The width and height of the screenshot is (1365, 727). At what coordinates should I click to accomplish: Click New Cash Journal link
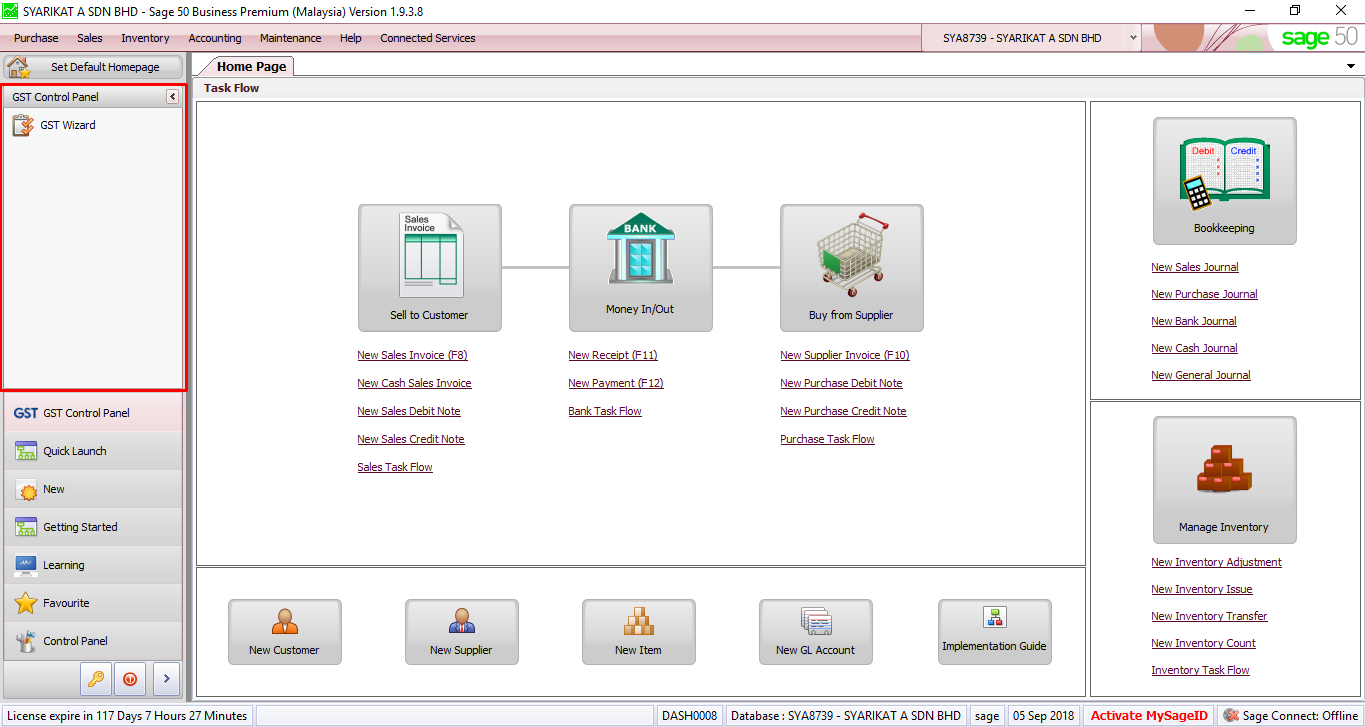coord(1194,348)
